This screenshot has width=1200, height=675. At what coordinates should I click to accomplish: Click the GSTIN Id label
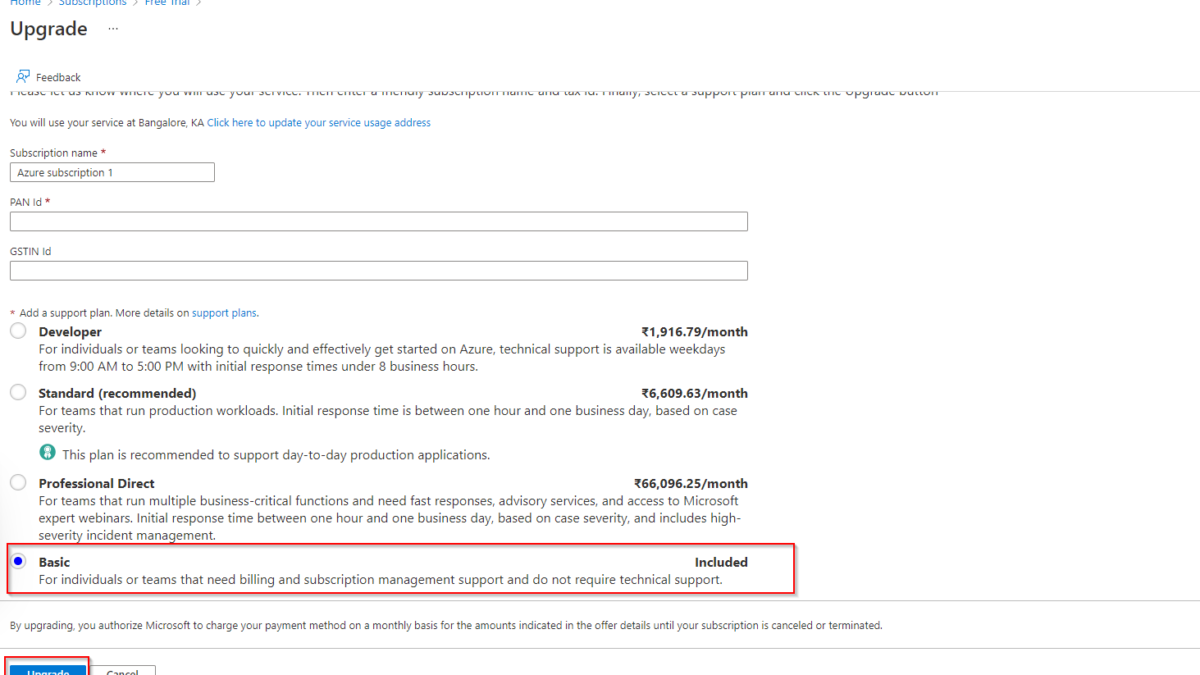tap(30, 251)
